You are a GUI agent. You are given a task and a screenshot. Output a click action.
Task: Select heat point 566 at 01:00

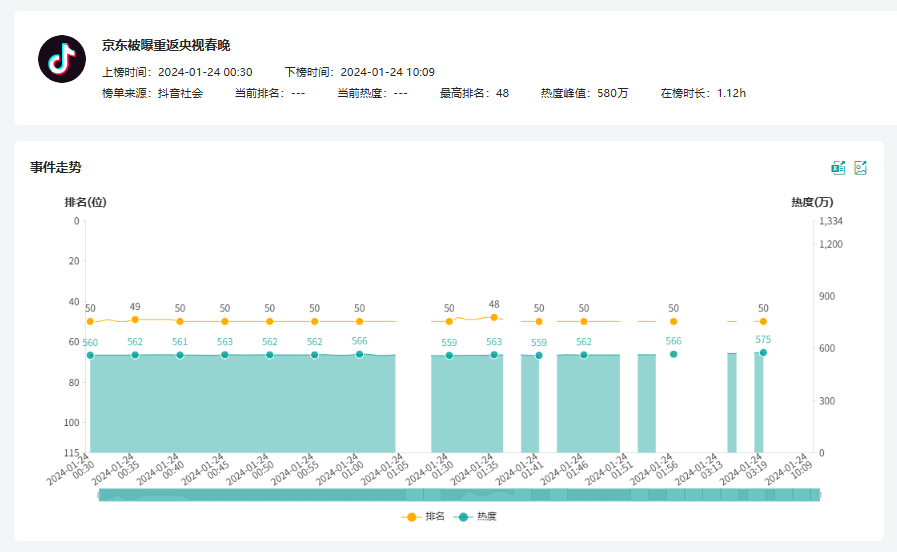pyautogui.click(x=359, y=355)
